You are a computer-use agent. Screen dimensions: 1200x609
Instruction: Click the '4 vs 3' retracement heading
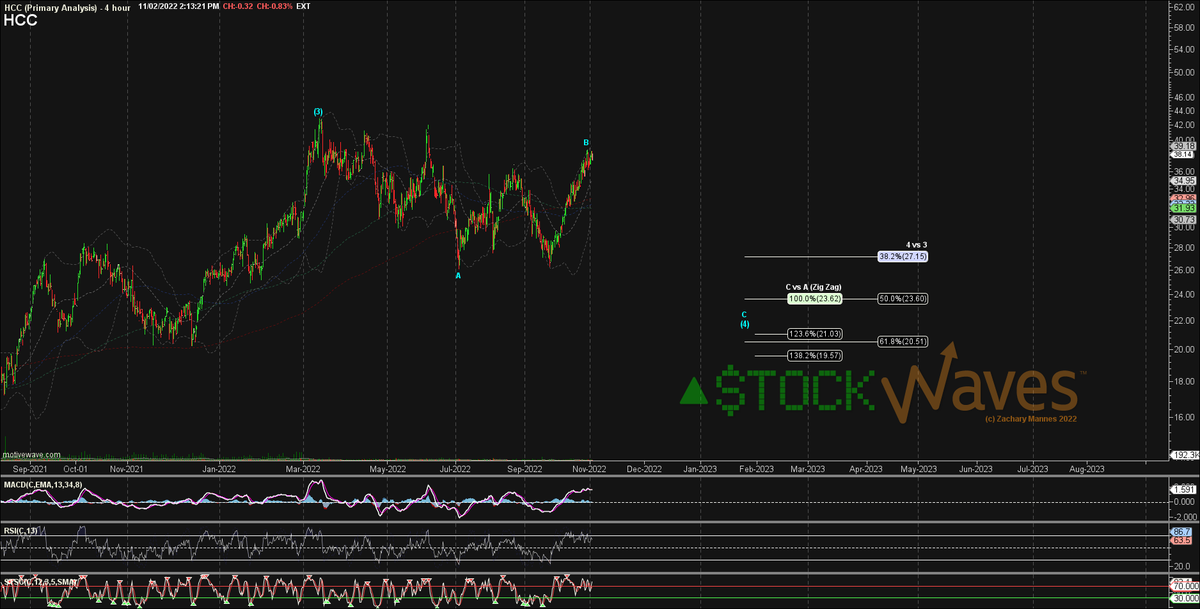pos(916,244)
